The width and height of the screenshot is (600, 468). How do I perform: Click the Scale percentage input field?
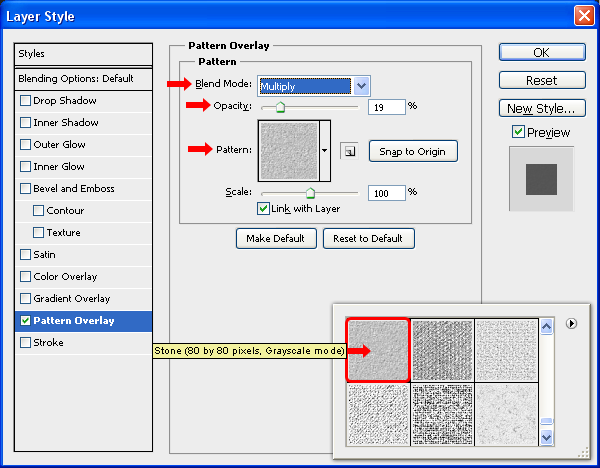(385, 192)
